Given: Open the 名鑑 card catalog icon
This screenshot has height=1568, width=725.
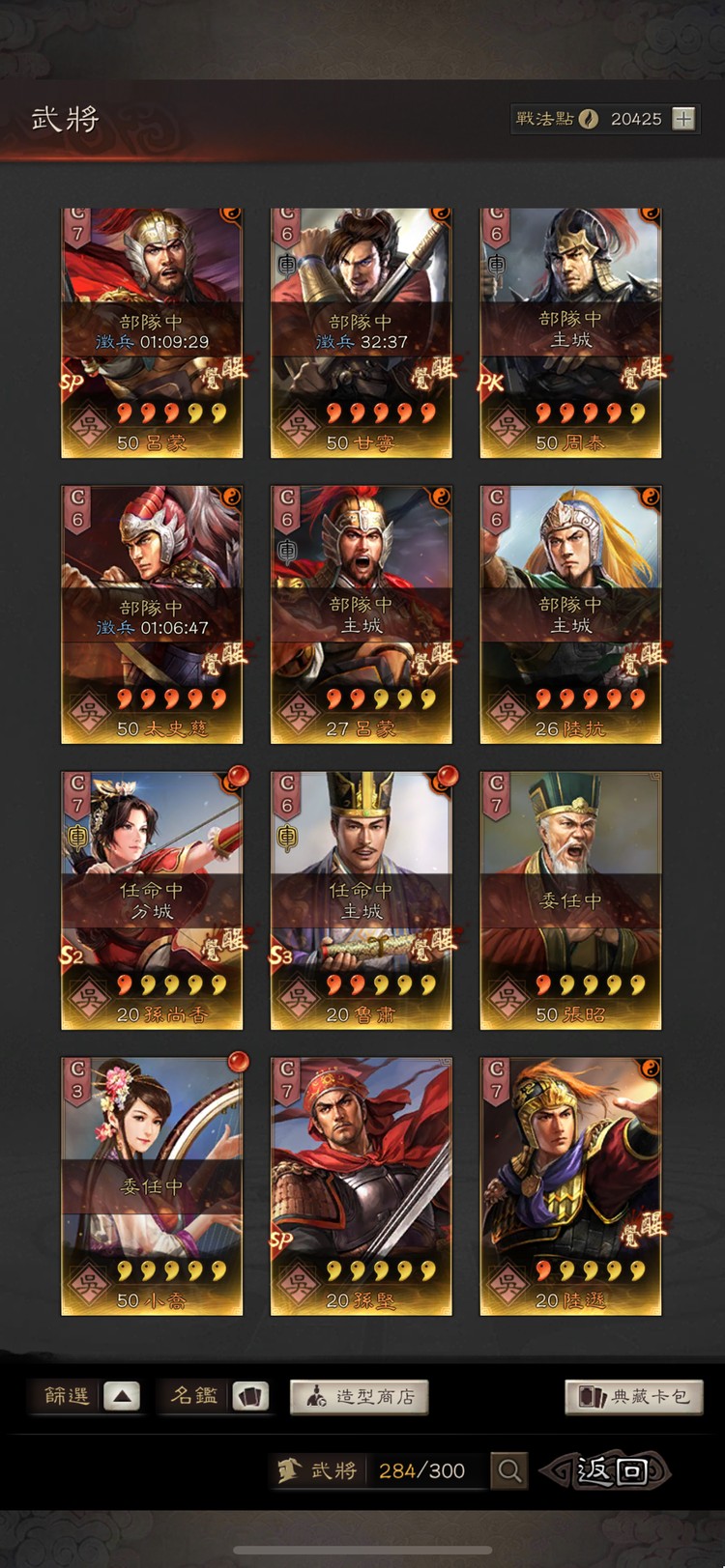Looking at the screenshot, I should (250, 1396).
